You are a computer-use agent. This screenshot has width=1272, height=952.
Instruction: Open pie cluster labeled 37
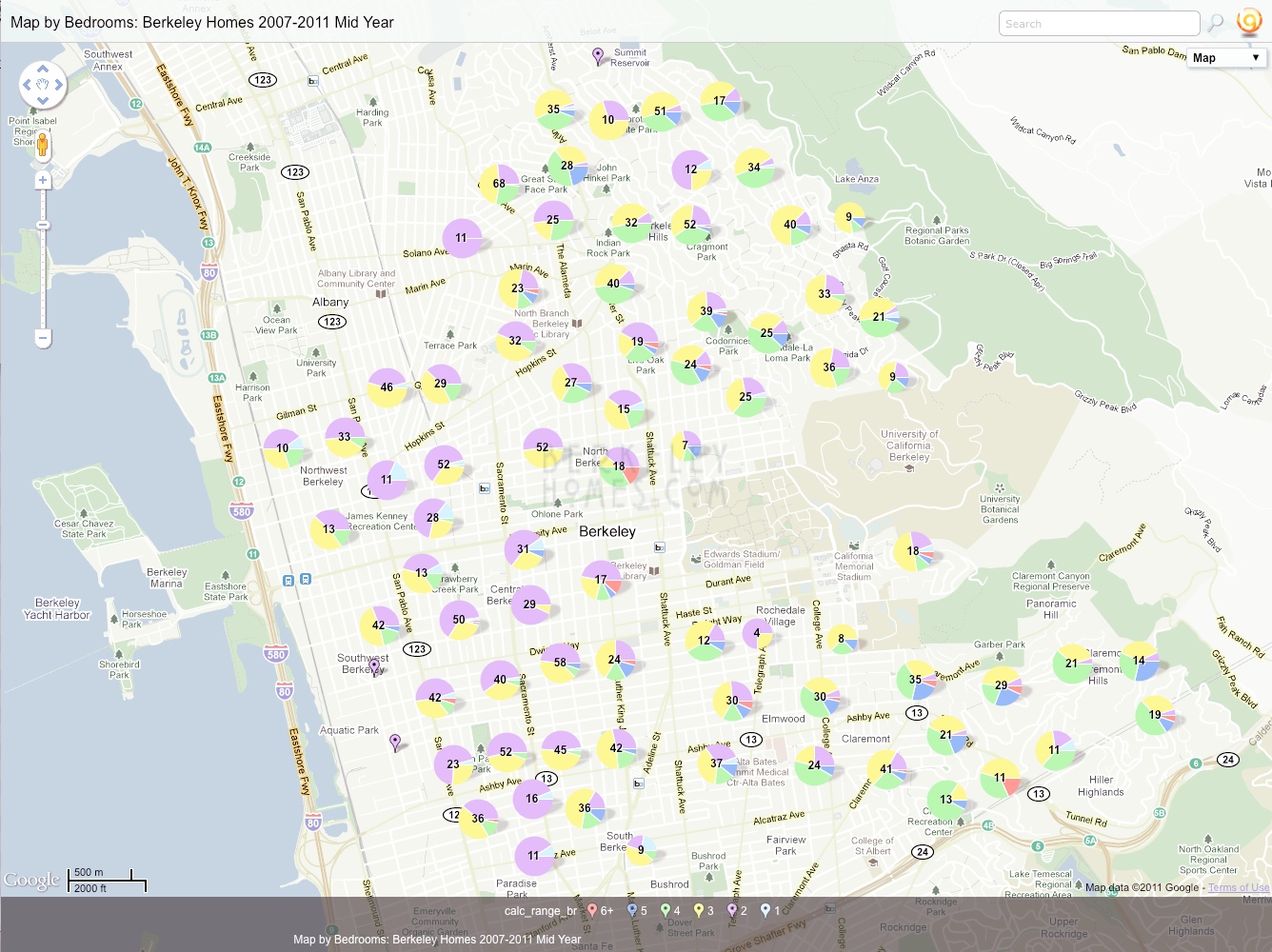[x=716, y=764]
